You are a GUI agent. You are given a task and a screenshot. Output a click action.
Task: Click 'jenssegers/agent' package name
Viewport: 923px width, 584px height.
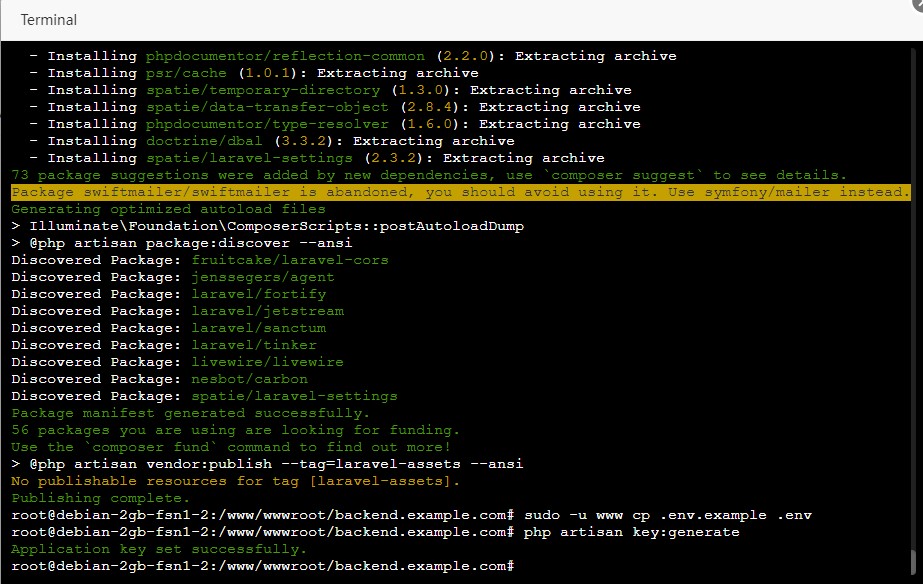click(263, 277)
